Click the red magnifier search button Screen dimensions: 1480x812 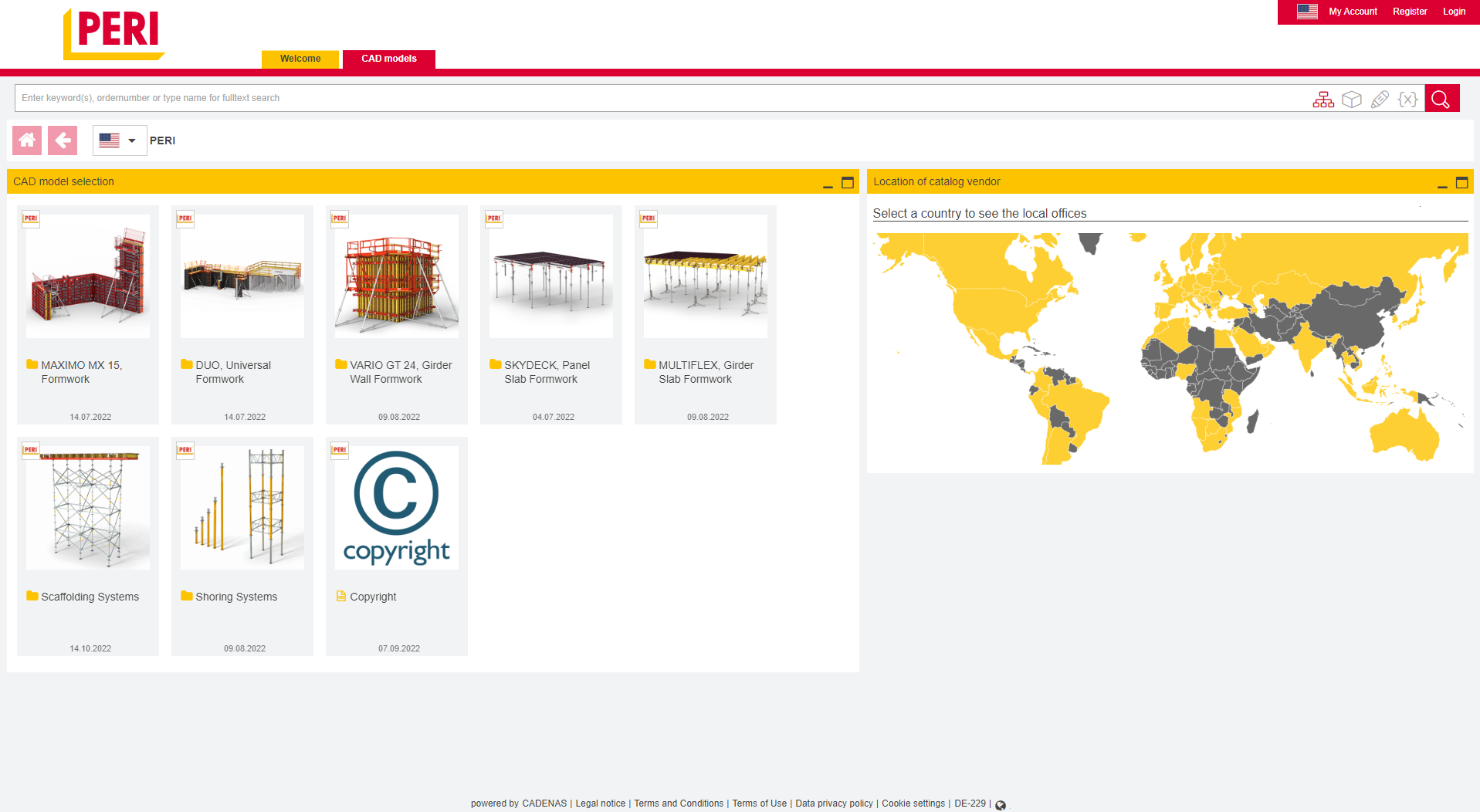1441,99
